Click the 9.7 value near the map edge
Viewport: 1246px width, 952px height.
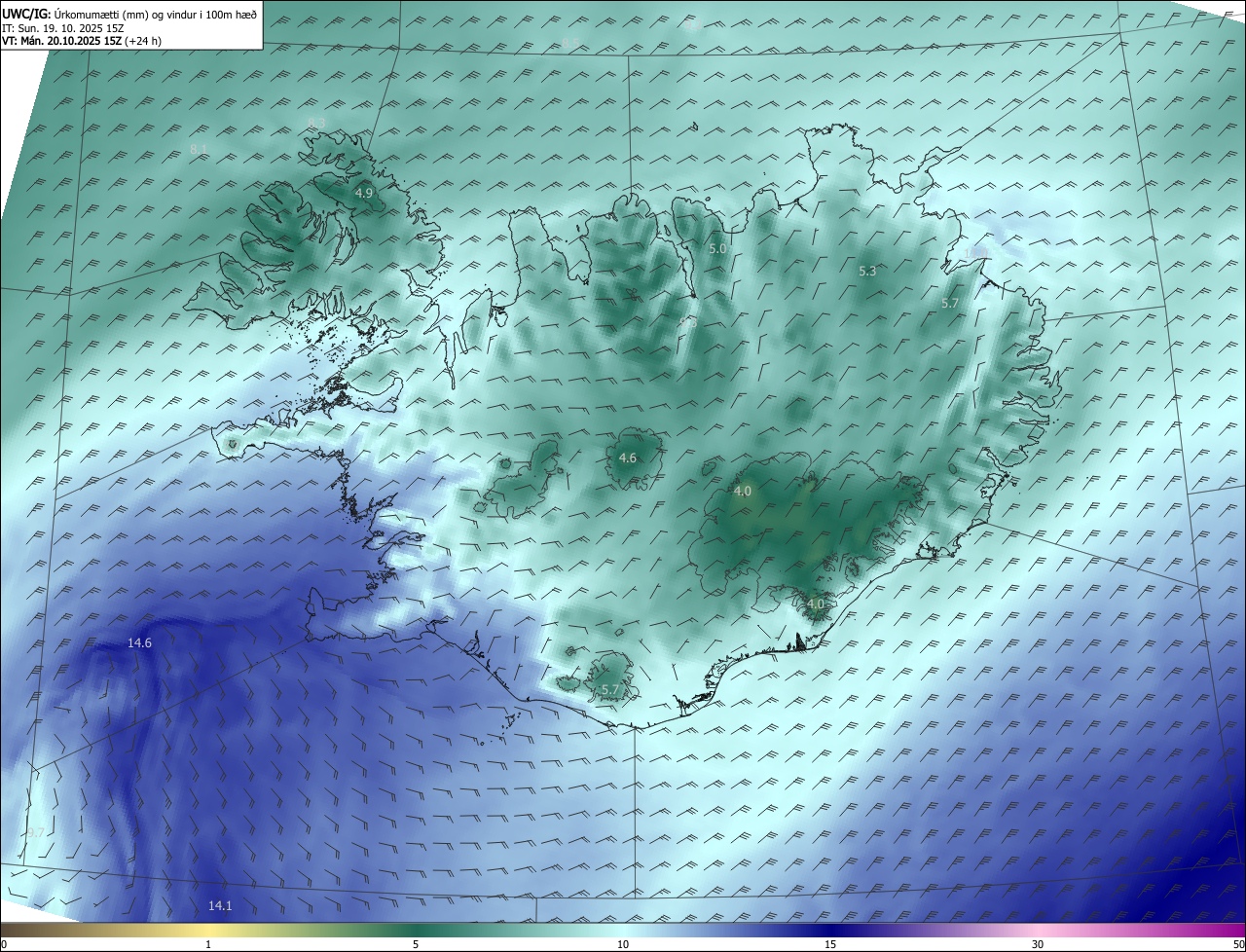click(x=35, y=832)
